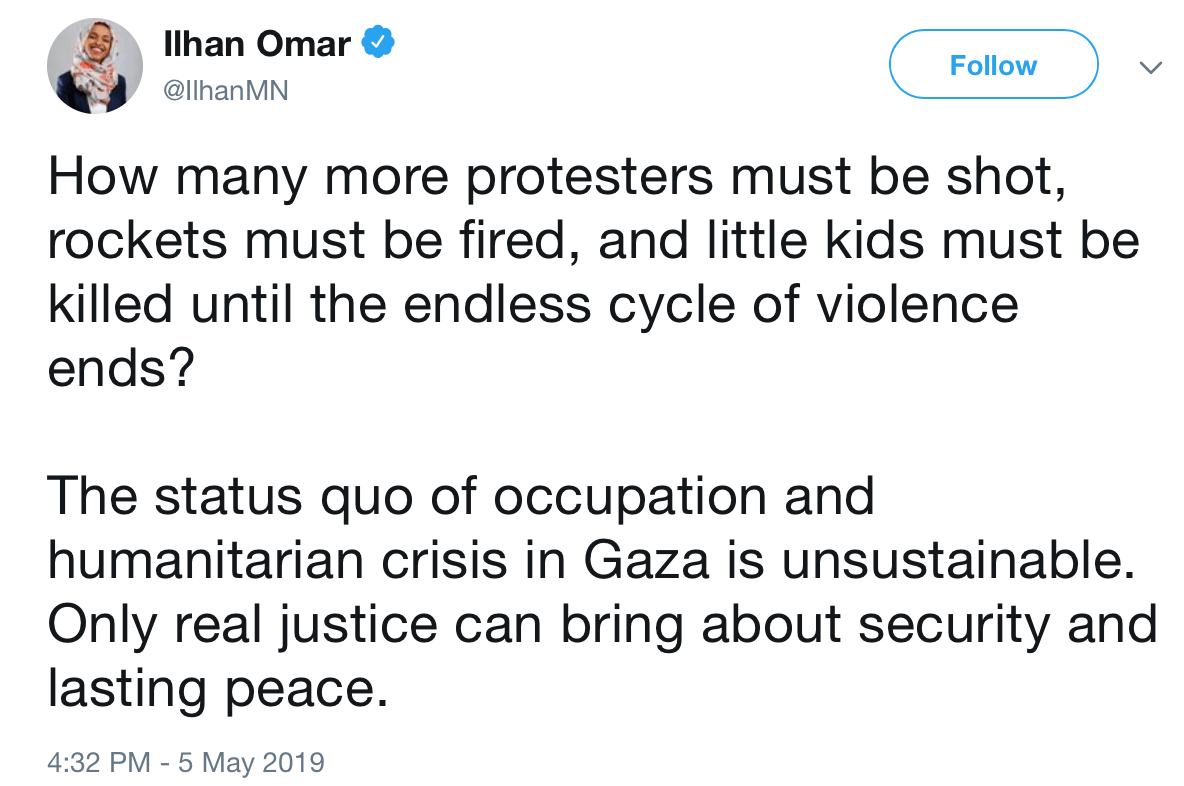
Task: Click the blue verified badge
Action: coord(378,42)
